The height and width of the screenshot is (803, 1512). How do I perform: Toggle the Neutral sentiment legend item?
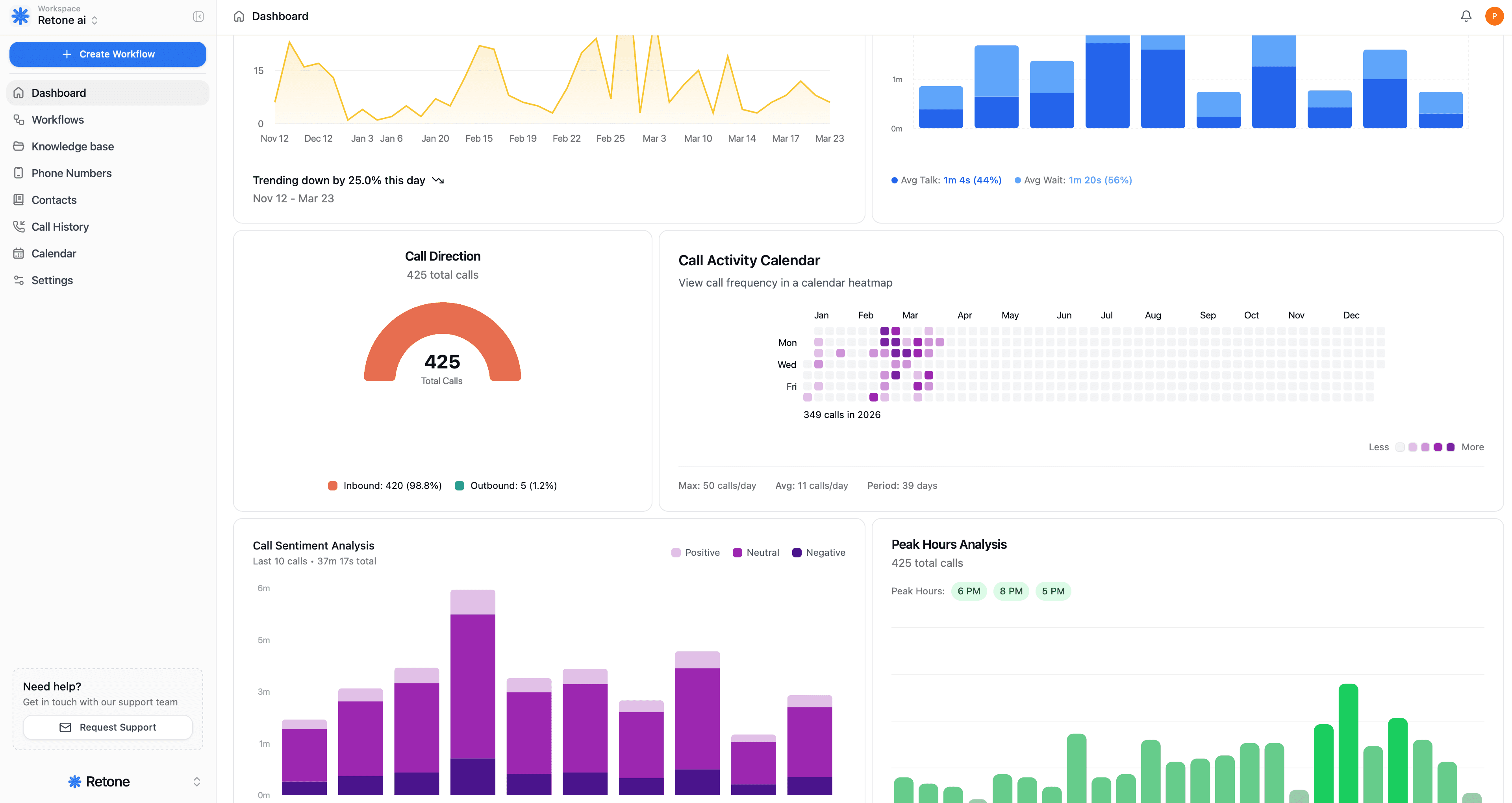[x=756, y=552]
